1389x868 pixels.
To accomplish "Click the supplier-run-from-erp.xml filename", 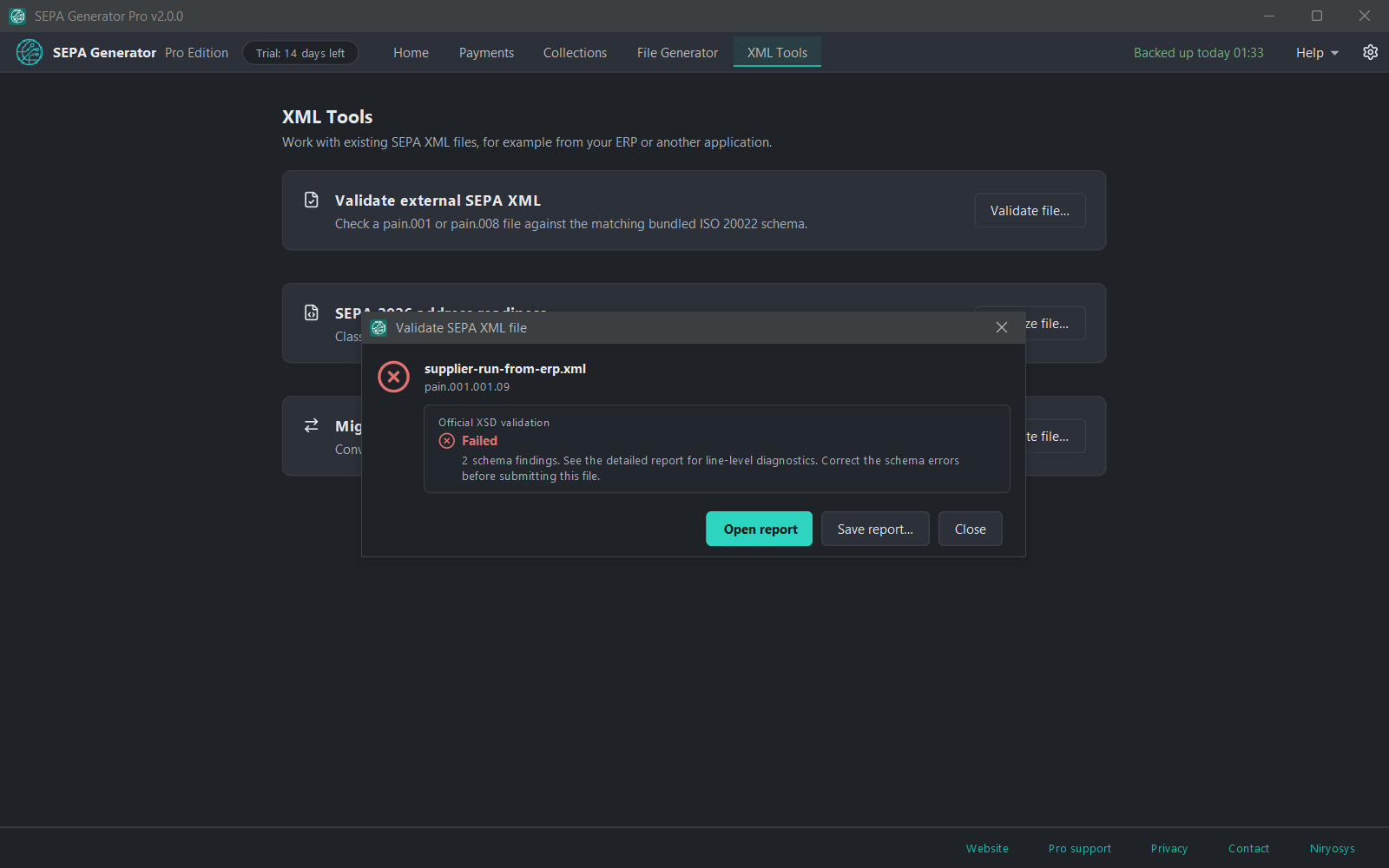I will [505, 369].
